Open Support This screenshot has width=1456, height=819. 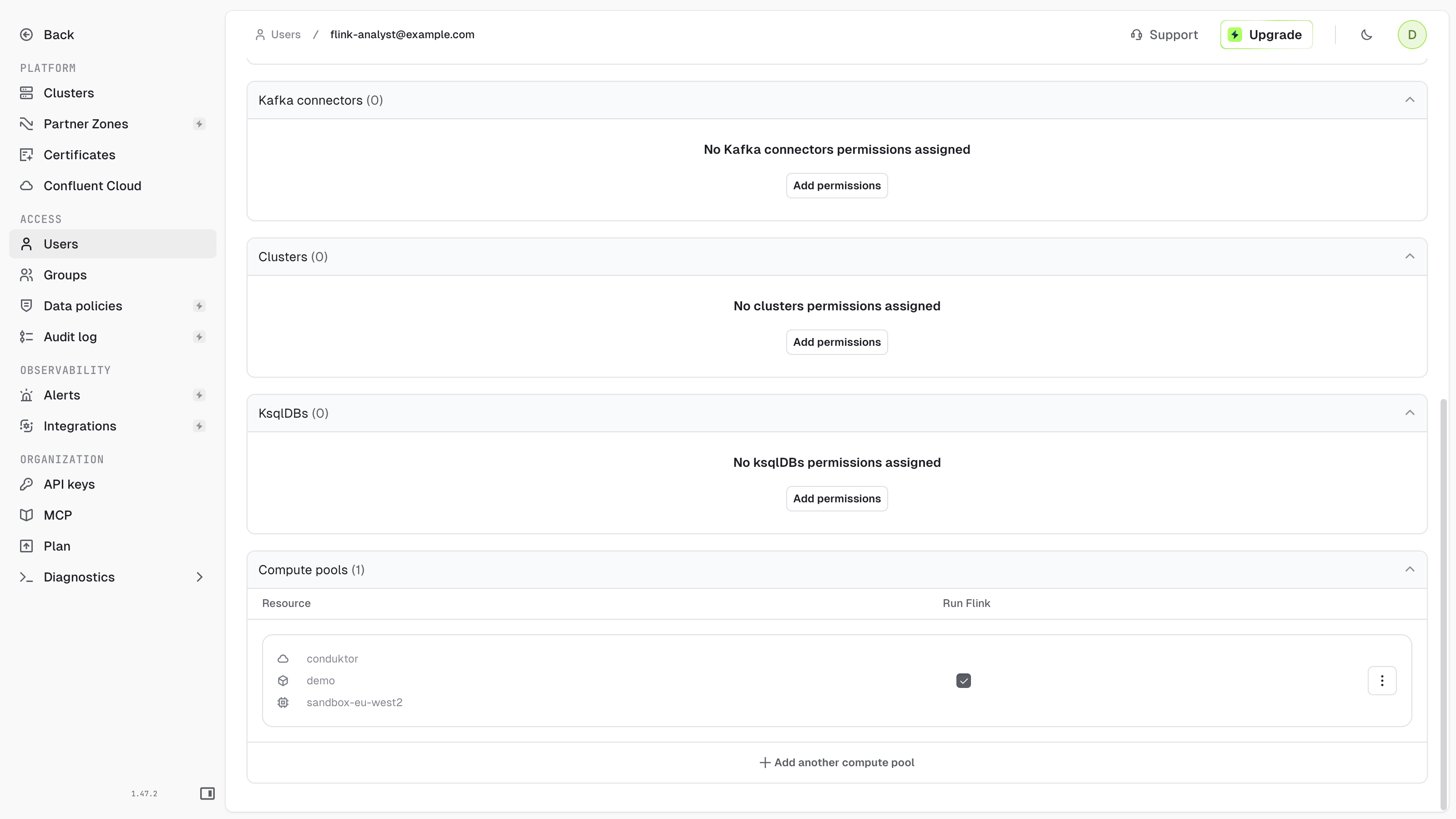coord(1164,35)
